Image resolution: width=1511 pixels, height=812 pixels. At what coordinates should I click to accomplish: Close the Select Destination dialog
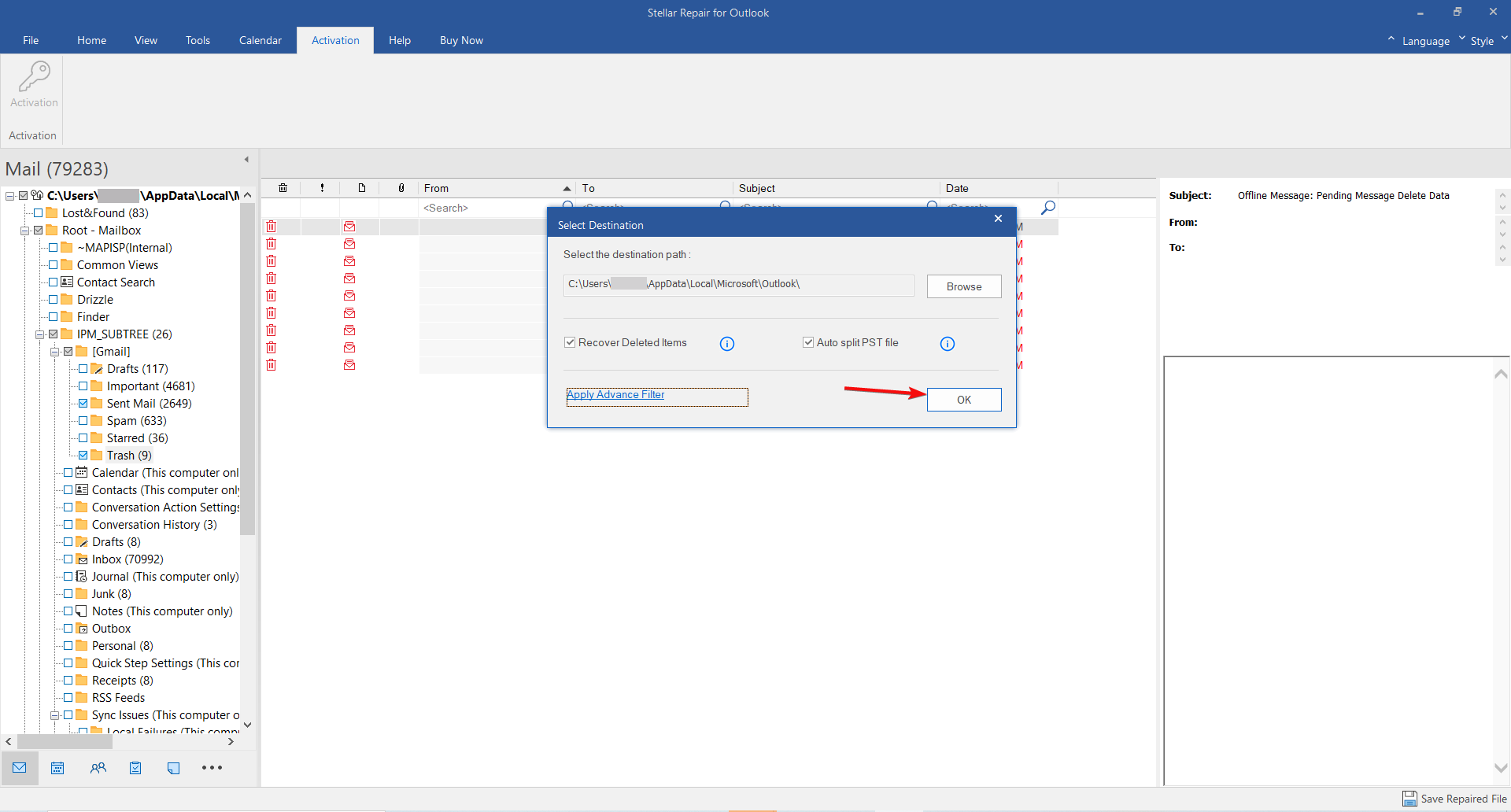tap(998, 219)
